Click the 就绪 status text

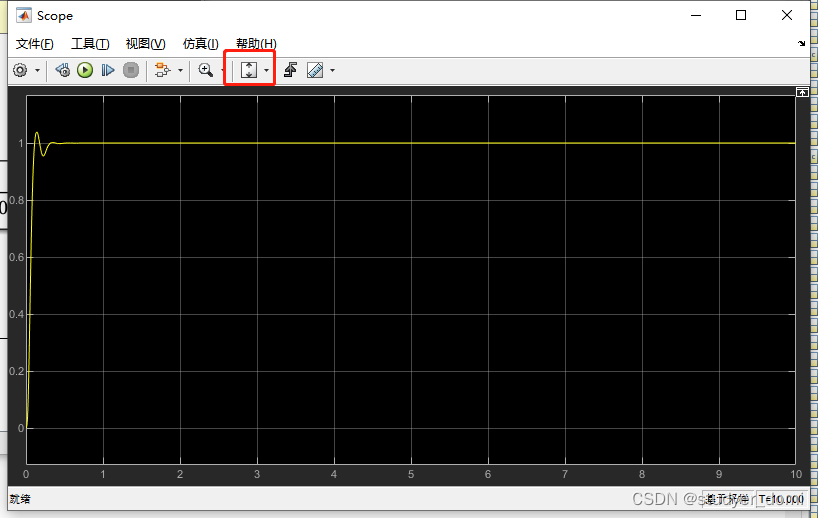pyautogui.click(x=20, y=499)
